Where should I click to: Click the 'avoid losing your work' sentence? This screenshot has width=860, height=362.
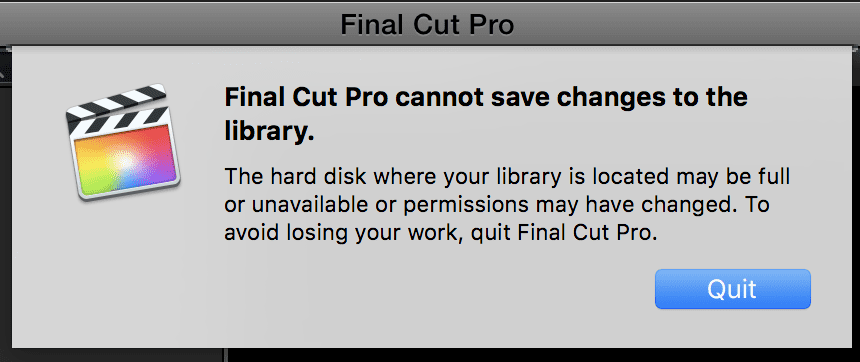click(x=440, y=234)
